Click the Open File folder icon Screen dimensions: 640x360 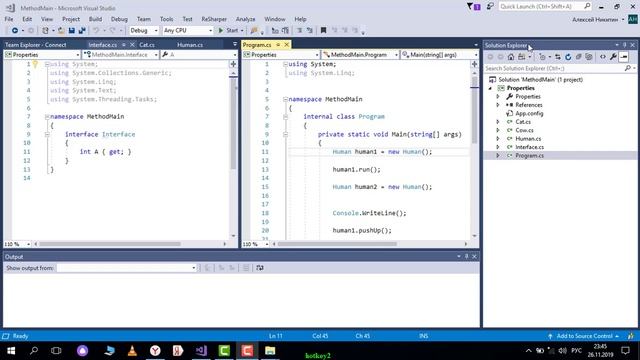(x=61, y=31)
